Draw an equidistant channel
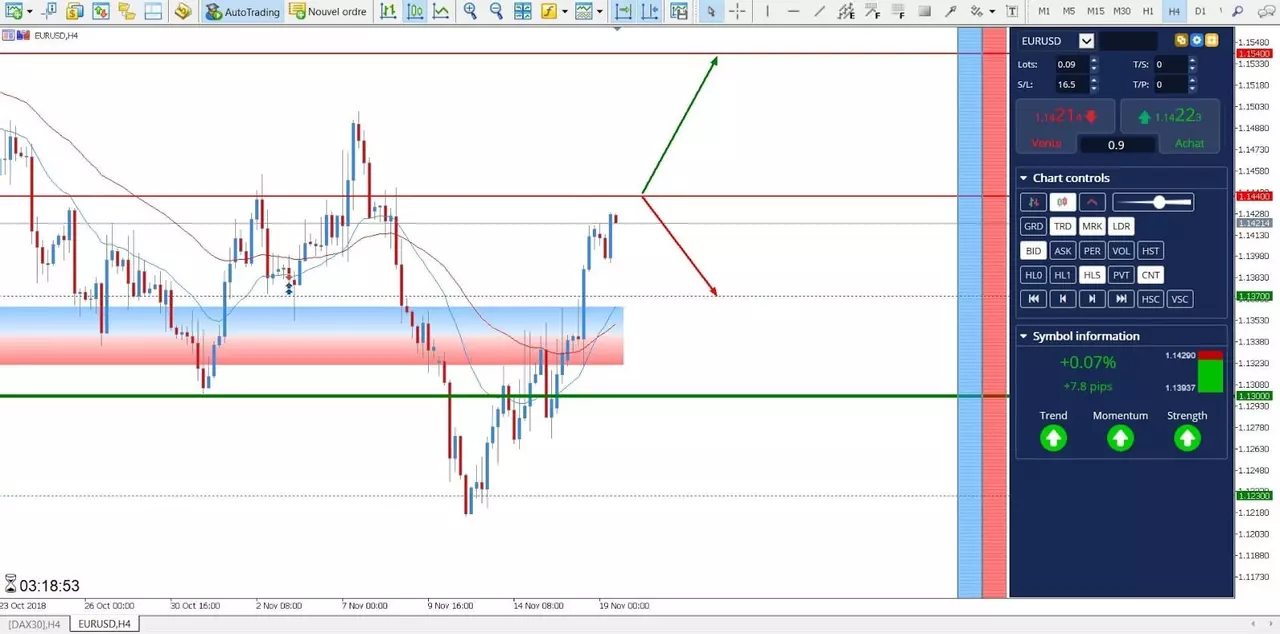 coord(846,12)
